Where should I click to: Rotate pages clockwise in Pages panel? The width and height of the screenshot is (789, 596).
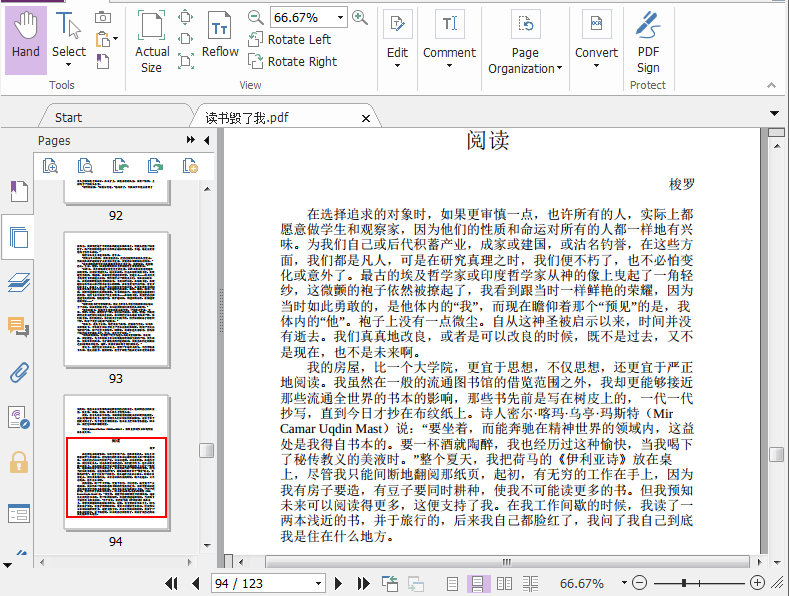pos(155,166)
